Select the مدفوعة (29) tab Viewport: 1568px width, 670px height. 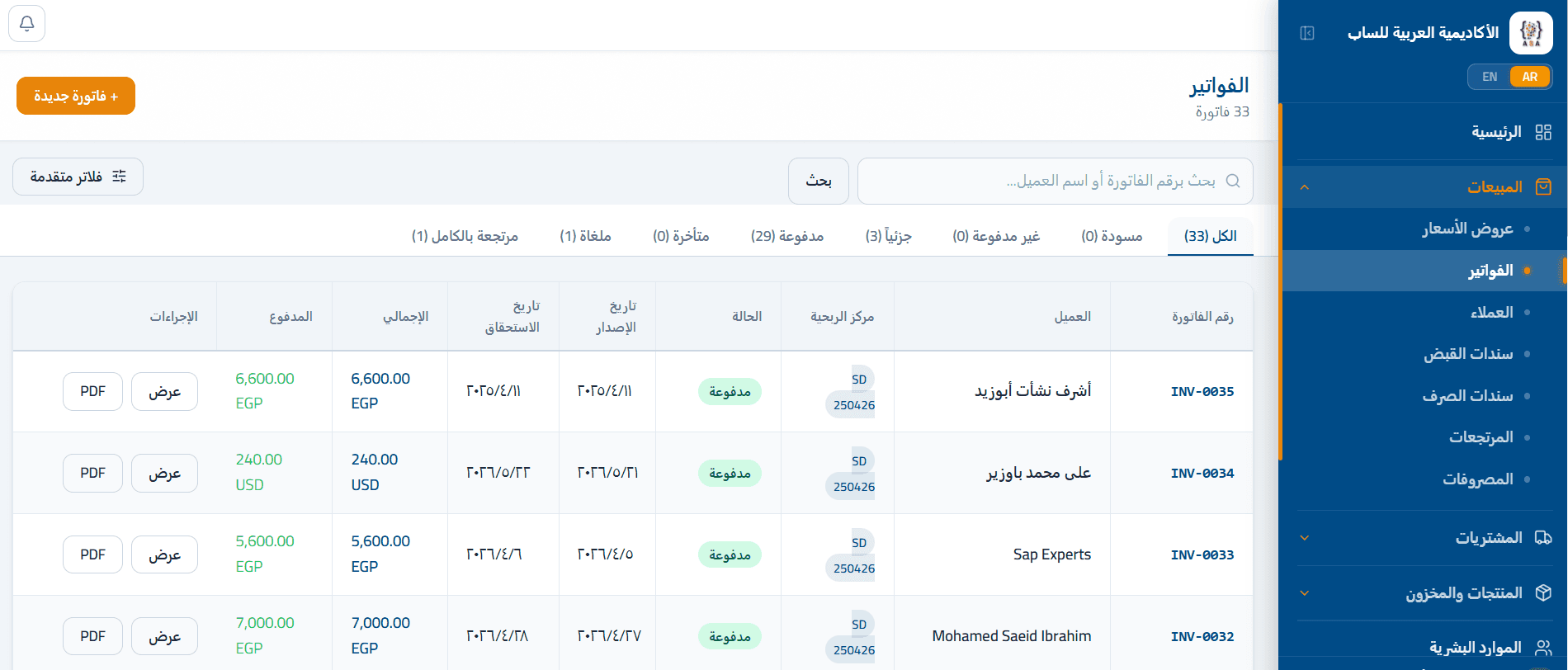tap(787, 236)
